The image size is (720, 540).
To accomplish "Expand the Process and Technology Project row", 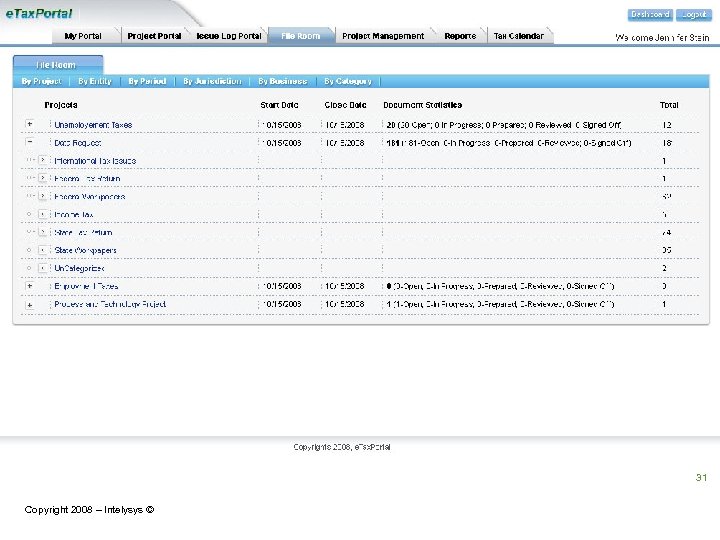I will (x=30, y=304).
